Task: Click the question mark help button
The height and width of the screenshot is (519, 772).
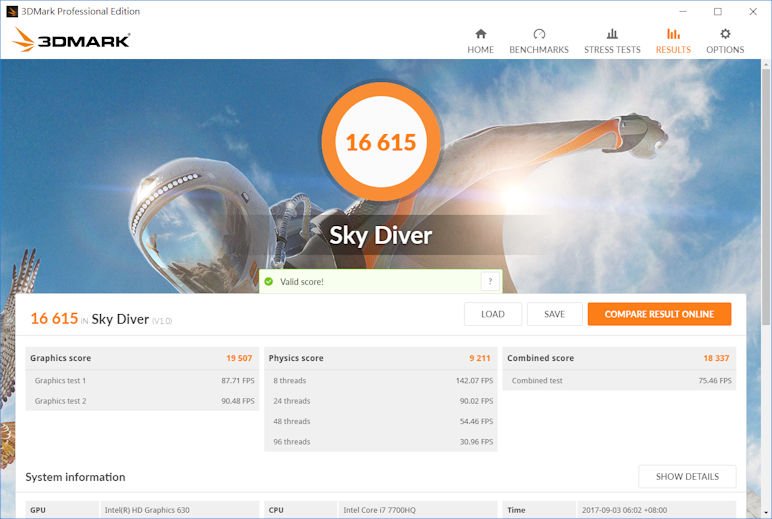Action: pos(490,281)
